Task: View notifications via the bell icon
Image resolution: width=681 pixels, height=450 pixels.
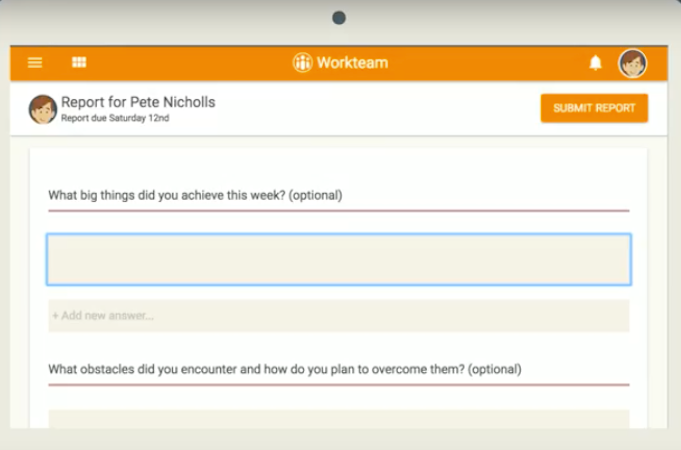Action: tap(595, 63)
